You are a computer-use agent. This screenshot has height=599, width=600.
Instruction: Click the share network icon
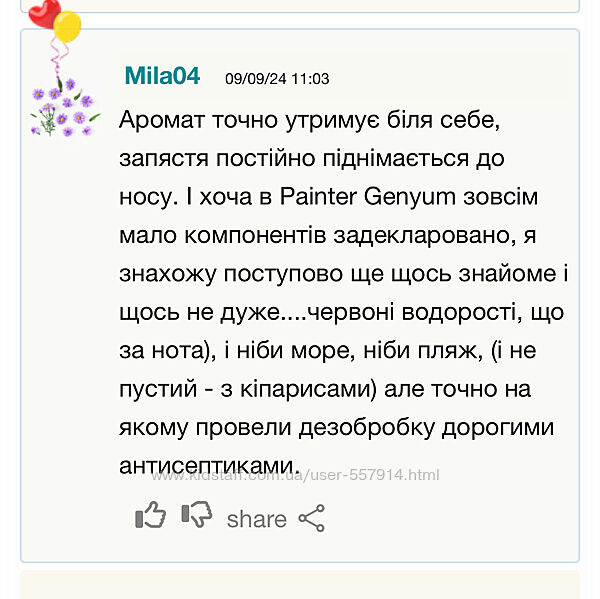coord(312,518)
